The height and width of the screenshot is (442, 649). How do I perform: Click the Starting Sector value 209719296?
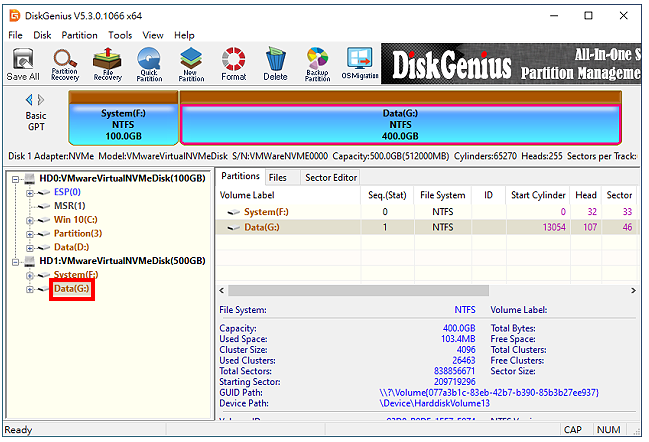pyautogui.click(x=454, y=382)
